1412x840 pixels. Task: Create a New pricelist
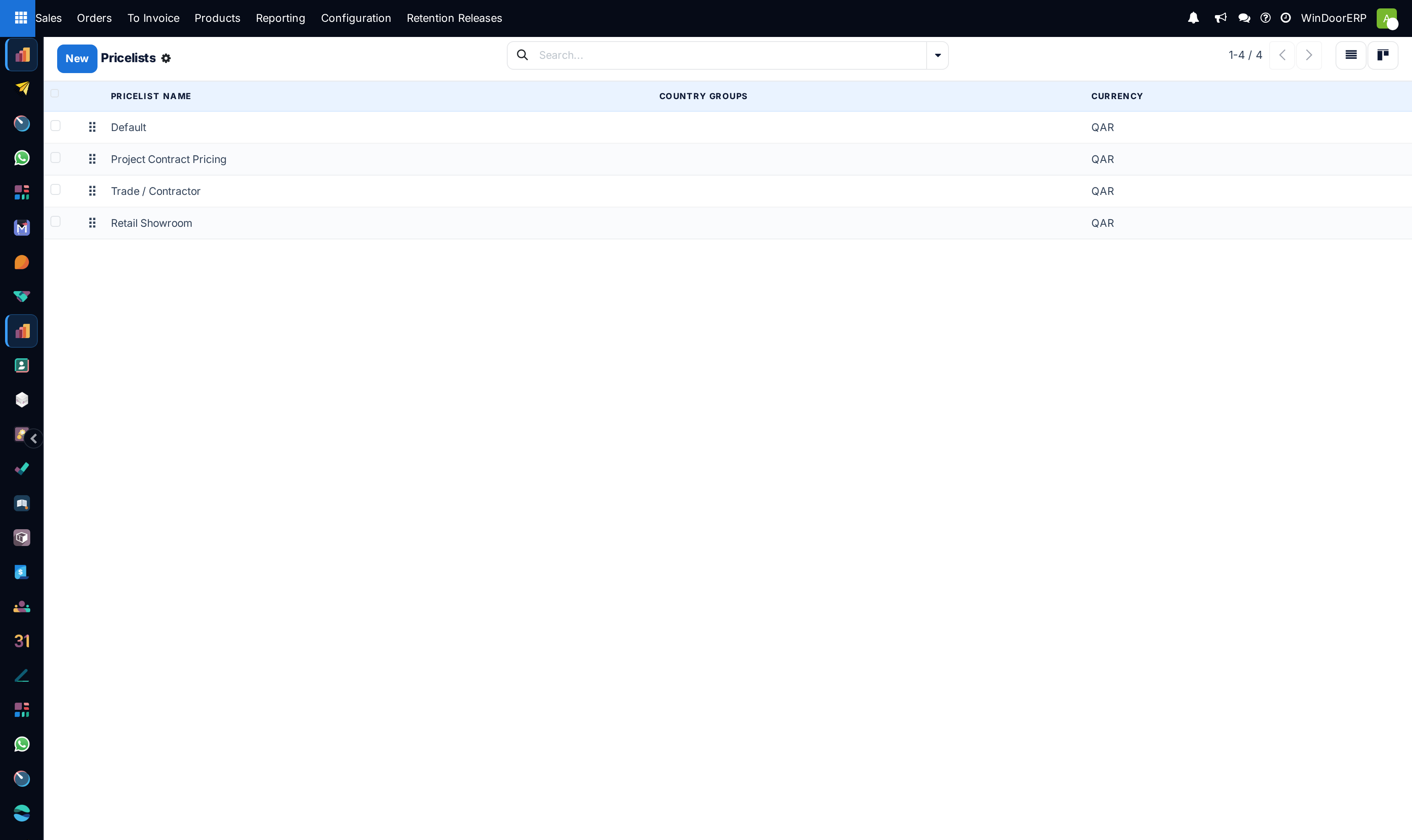pyautogui.click(x=77, y=58)
